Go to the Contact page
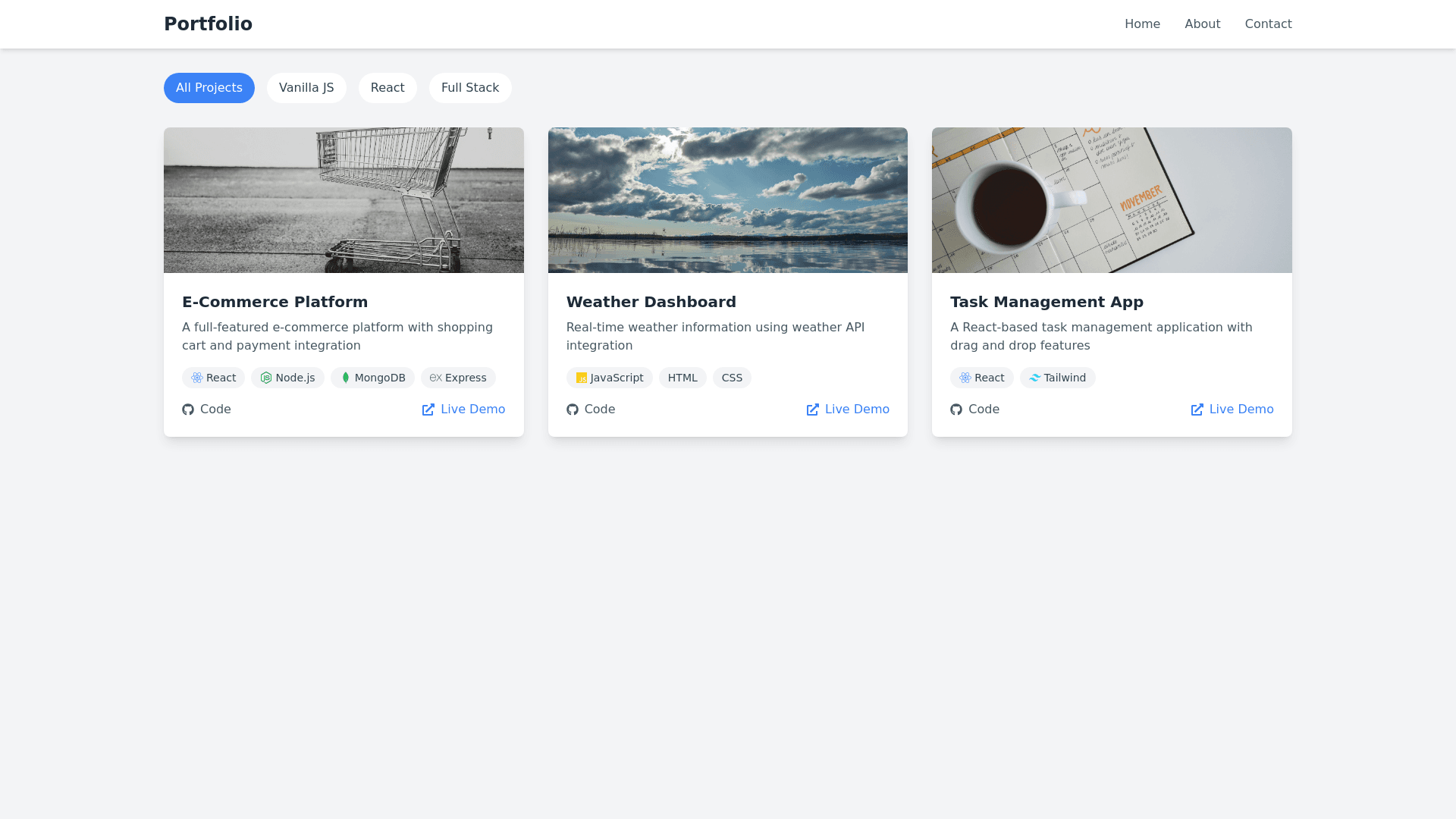 pyautogui.click(x=1268, y=24)
